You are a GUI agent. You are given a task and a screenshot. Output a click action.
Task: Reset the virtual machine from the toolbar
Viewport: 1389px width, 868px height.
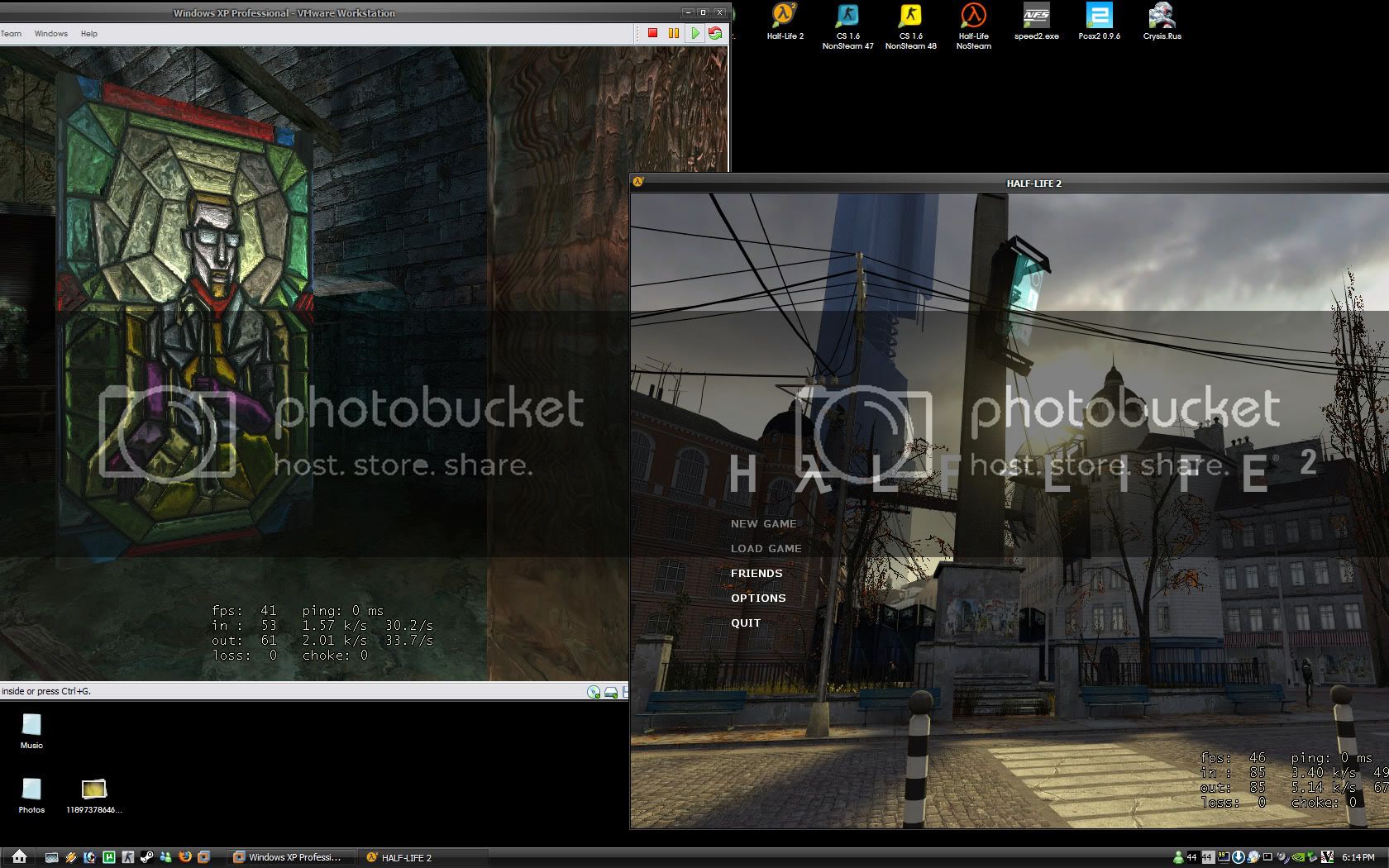(x=715, y=33)
